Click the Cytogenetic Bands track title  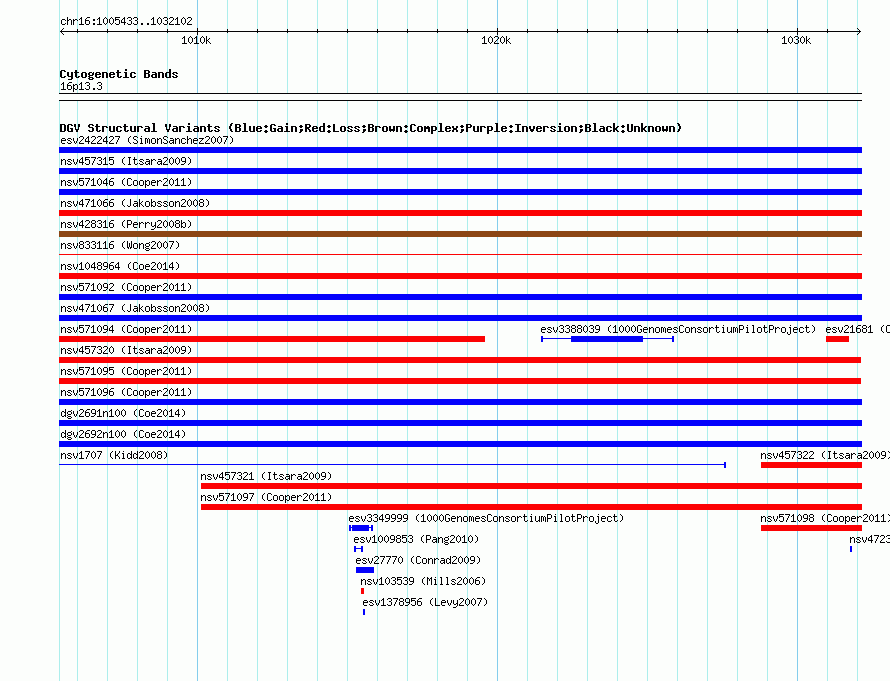pyautogui.click(x=119, y=74)
